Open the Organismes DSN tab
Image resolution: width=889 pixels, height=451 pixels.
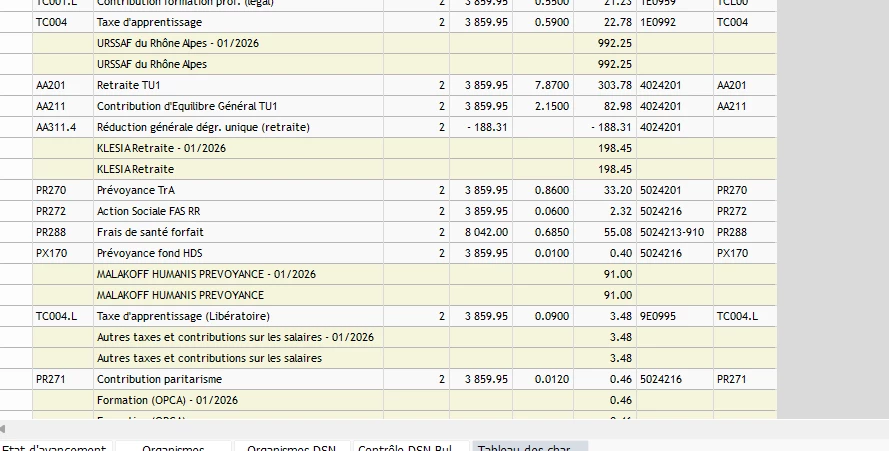coord(291,446)
